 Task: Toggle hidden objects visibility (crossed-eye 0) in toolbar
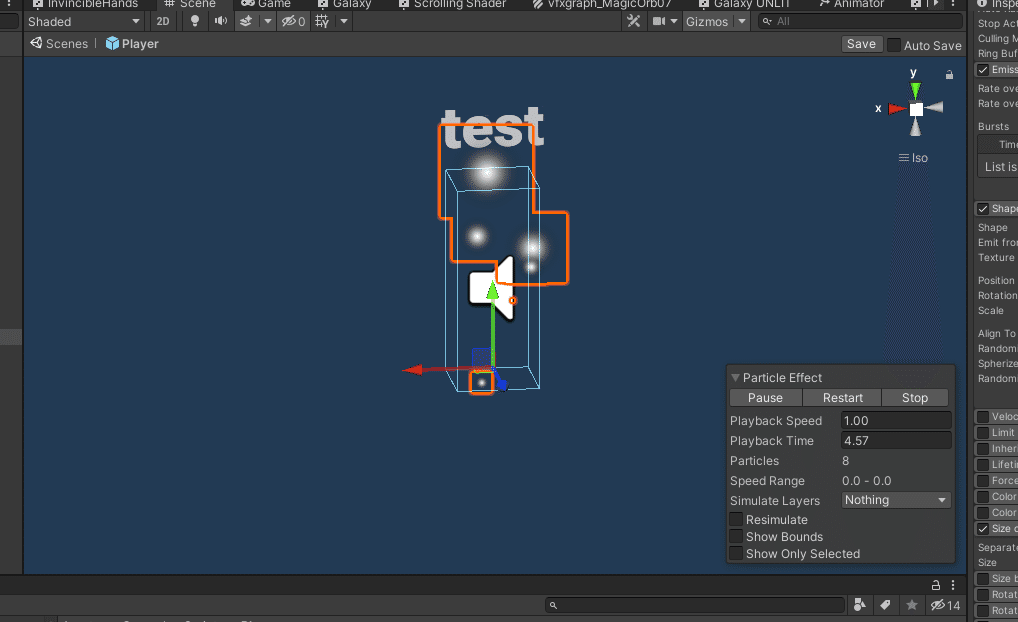(293, 21)
